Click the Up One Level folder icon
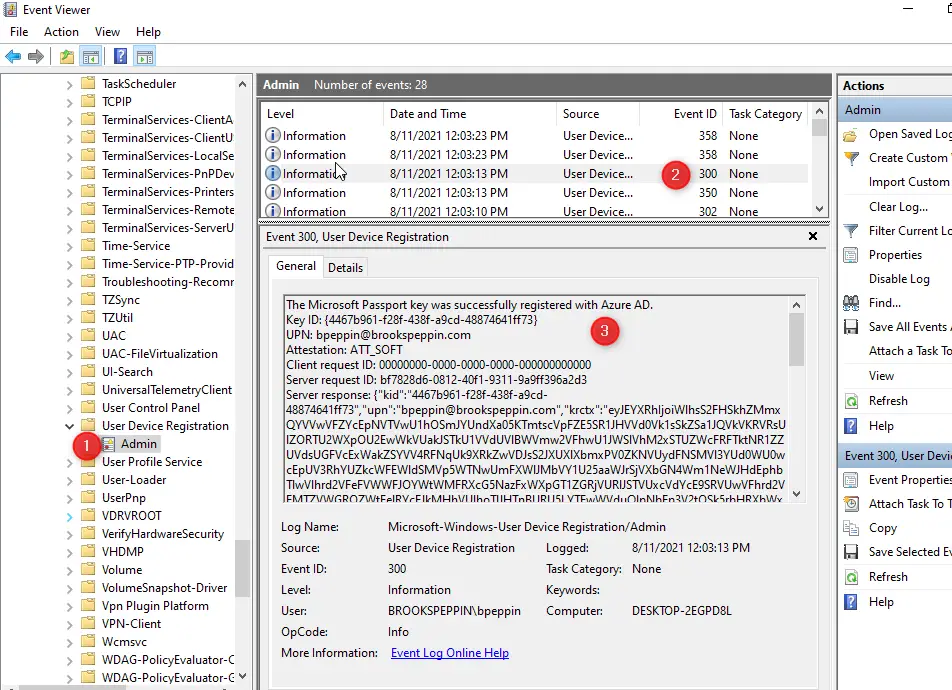Image resolution: width=952 pixels, height=690 pixels. [x=67, y=57]
